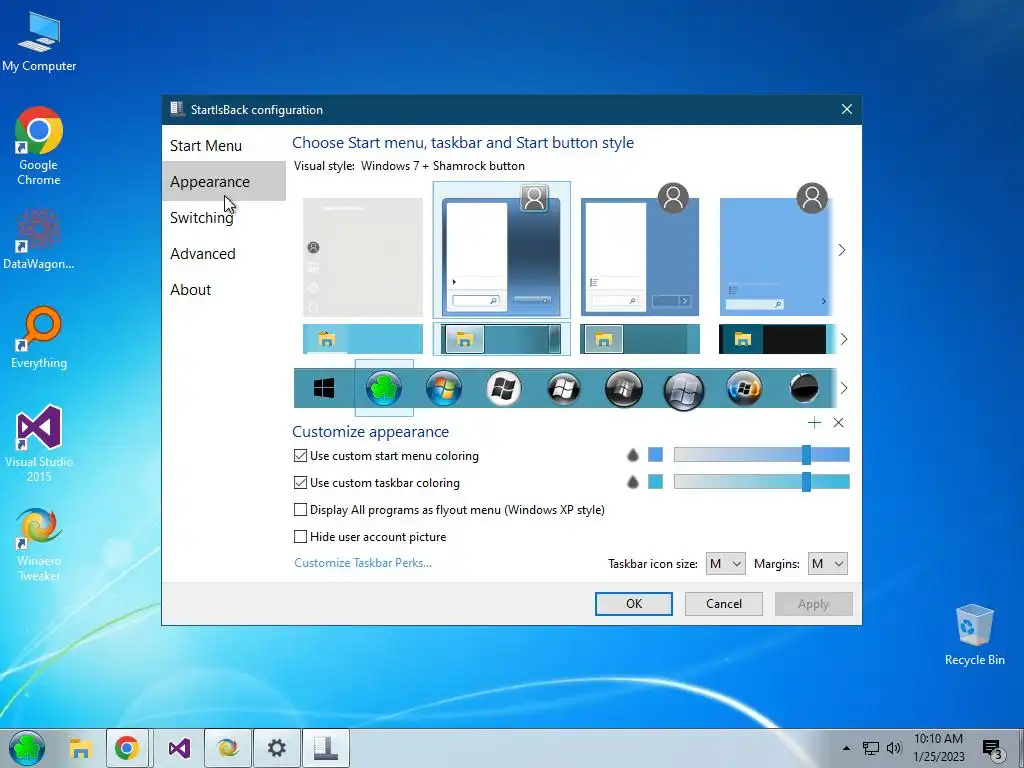This screenshot has width=1024, height=768.
Task: Click the volume speaker tray icon
Action: tap(894, 748)
